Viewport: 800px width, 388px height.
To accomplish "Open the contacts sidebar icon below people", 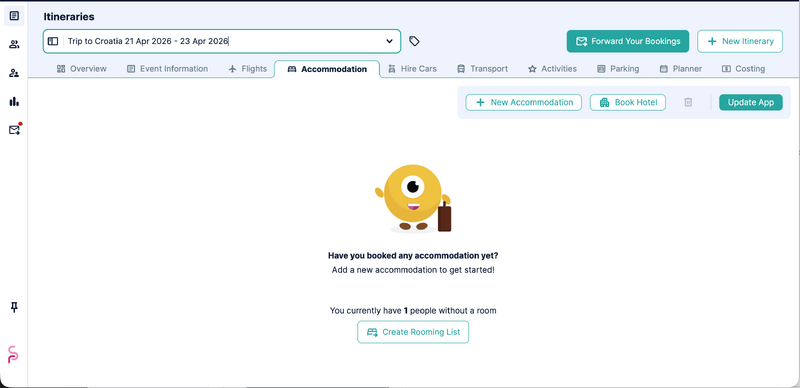I will 14,73.
